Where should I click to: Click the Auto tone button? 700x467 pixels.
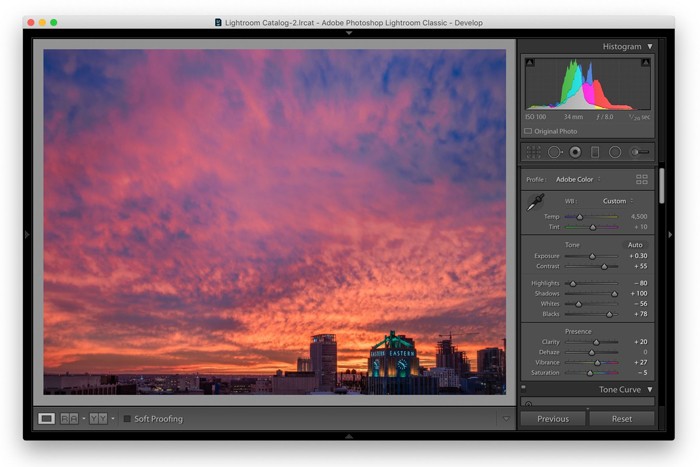pyautogui.click(x=635, y=244)
